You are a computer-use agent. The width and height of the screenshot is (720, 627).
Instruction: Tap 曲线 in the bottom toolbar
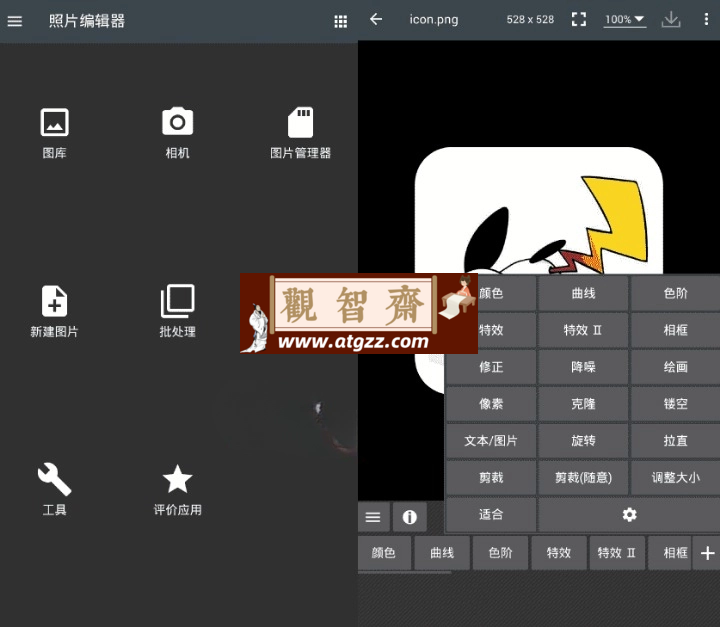442,553
